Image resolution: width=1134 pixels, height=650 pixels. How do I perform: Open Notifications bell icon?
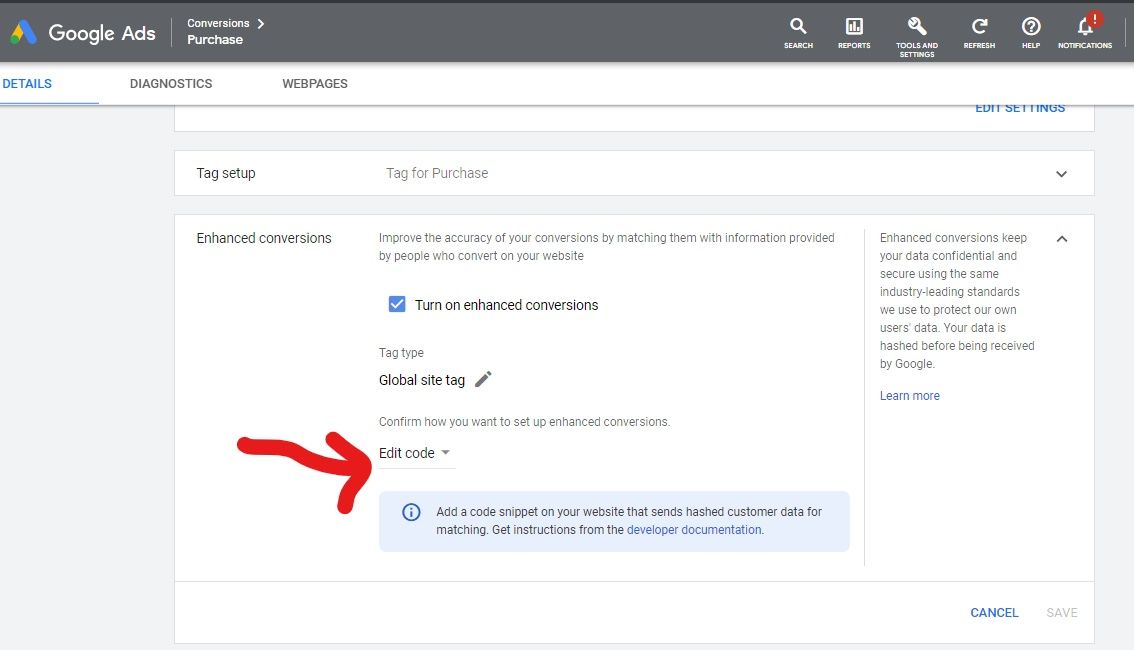[x=1085, y=27]
